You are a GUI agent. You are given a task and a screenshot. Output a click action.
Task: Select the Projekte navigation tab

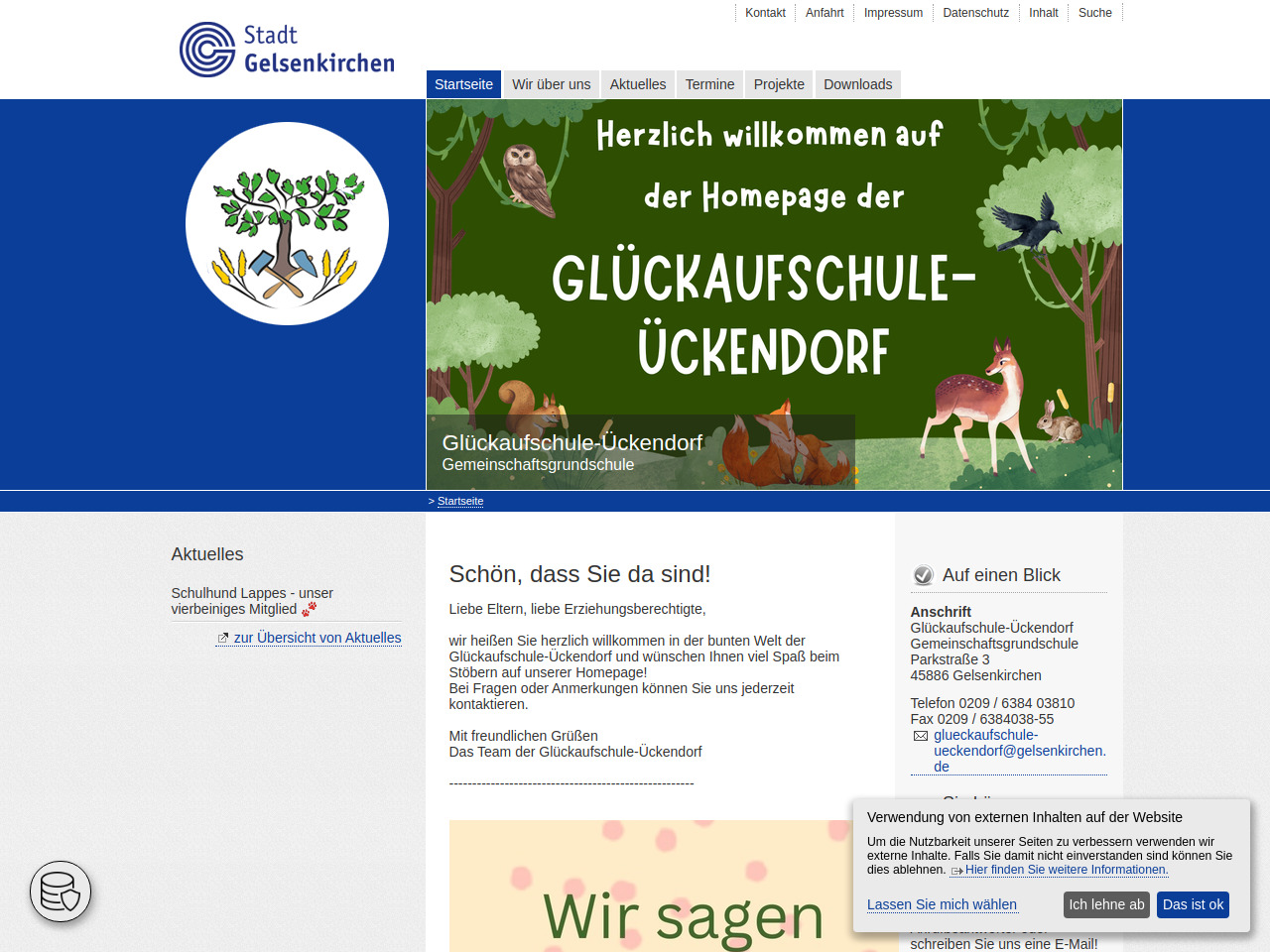coord(779,84)
